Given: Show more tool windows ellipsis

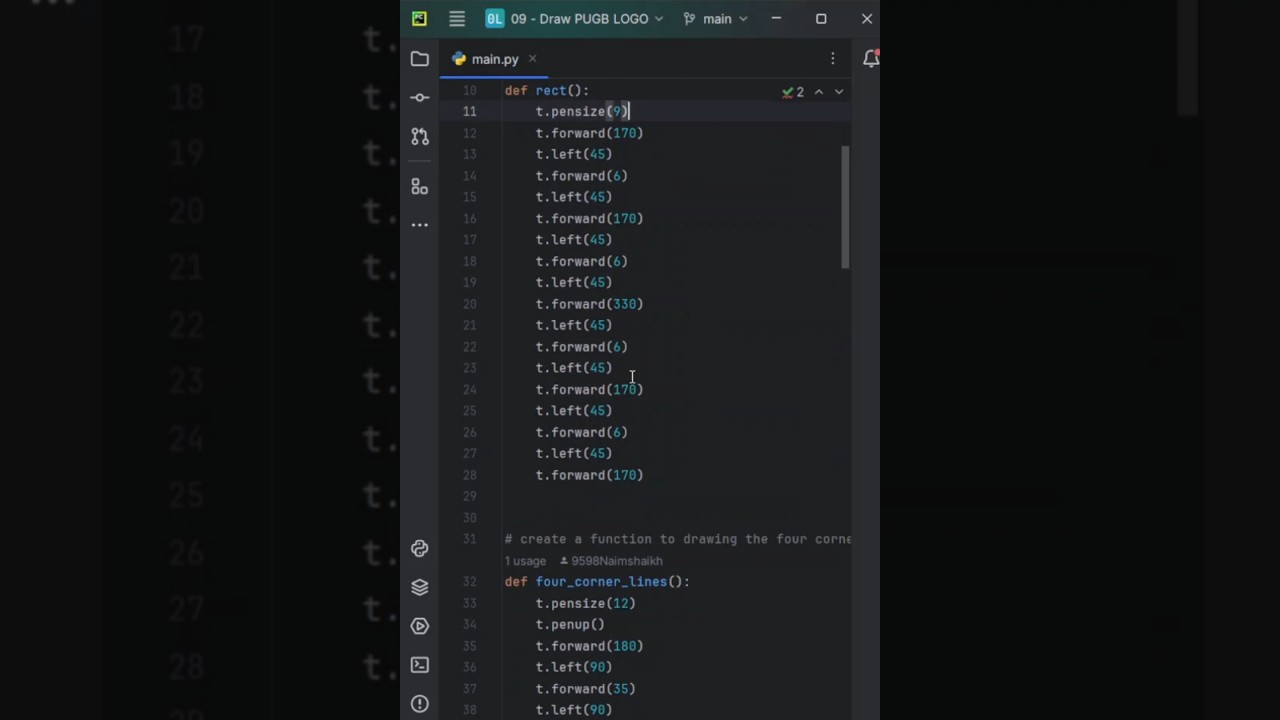Looking at the screenshot, I should tap(420, 225).
